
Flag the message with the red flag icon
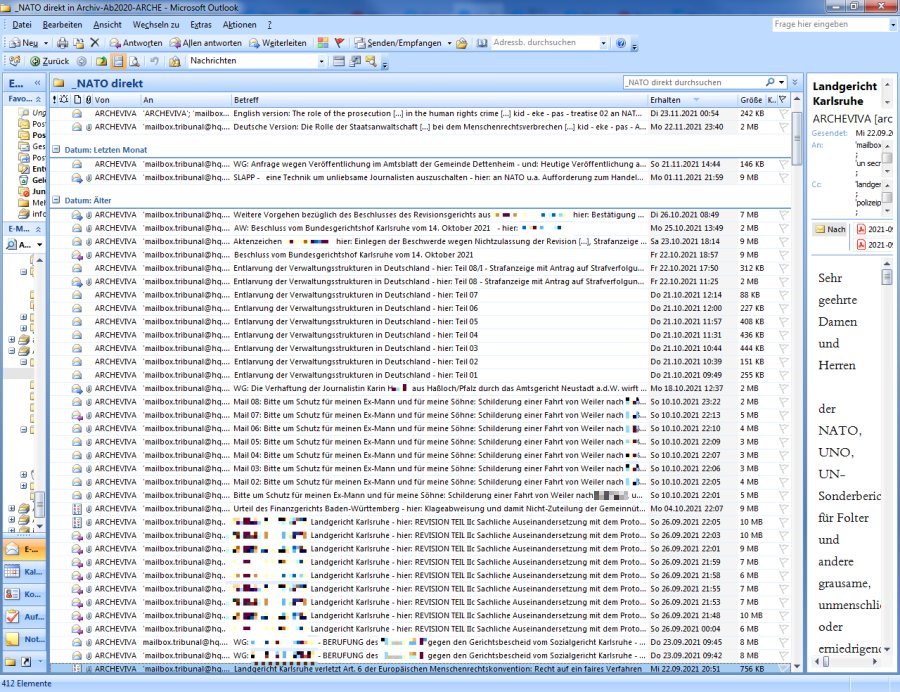click(339, 43)
